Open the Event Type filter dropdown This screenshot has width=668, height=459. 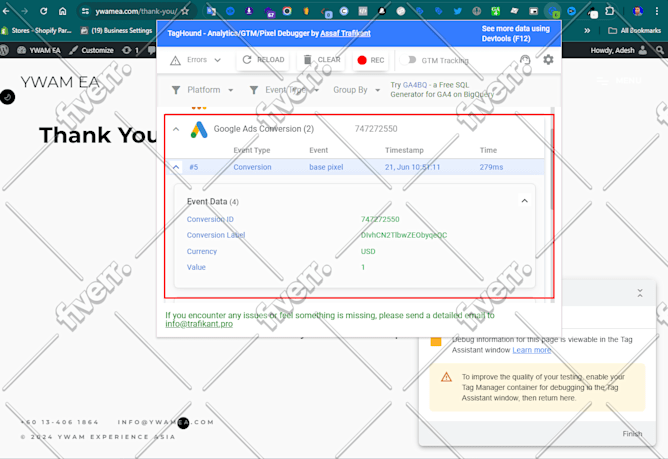[x=284, y=90]
